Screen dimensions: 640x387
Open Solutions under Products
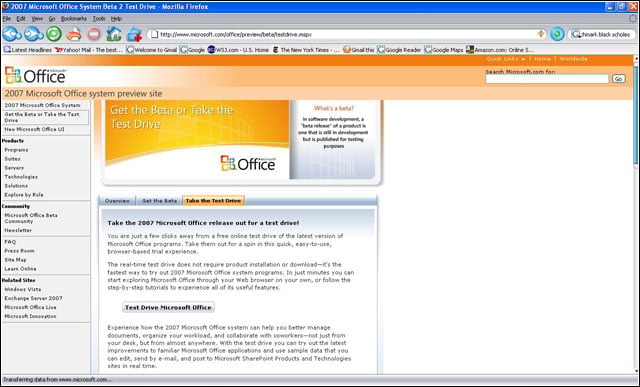[x=16, y=186]
